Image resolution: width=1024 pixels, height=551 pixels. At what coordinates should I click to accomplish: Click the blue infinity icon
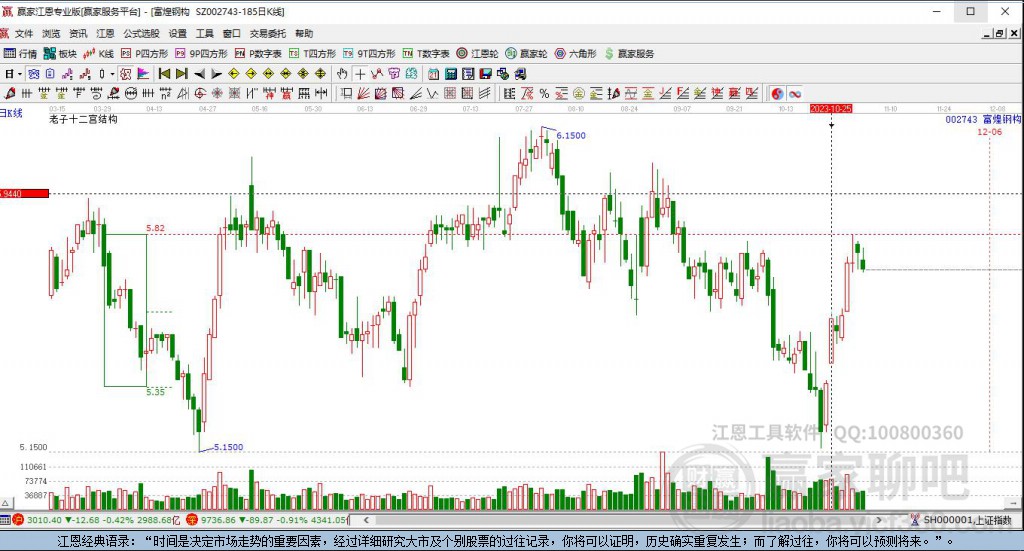coord(794,94)
